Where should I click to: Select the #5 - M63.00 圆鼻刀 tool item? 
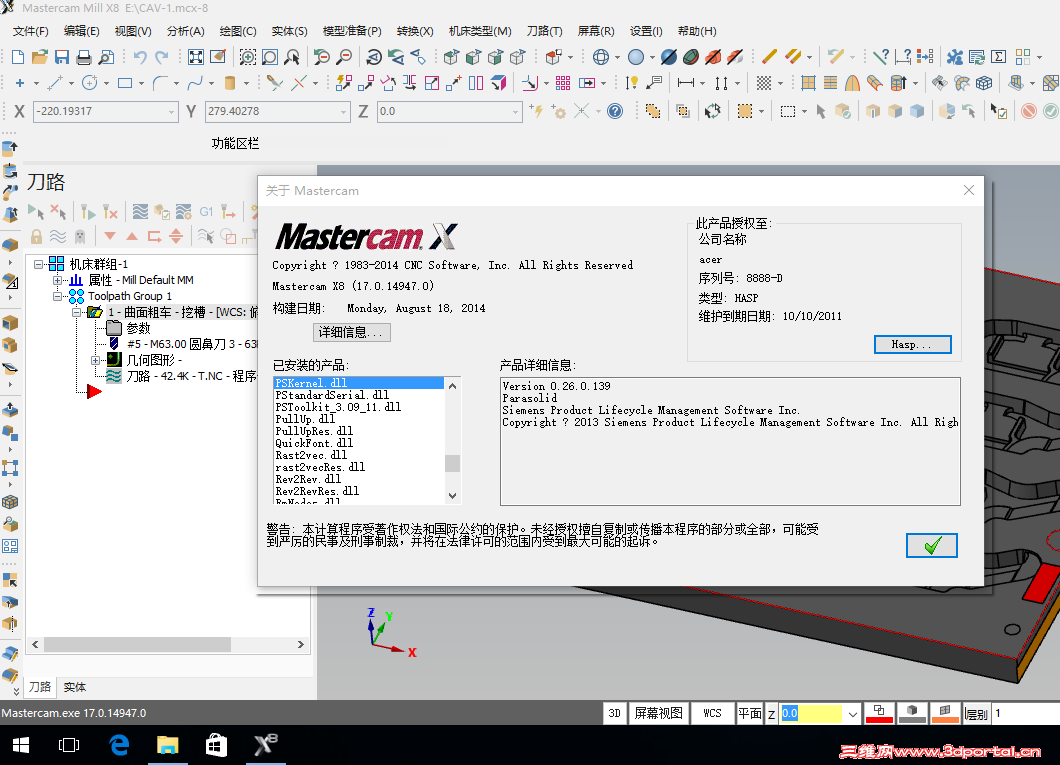click(191, 344)
